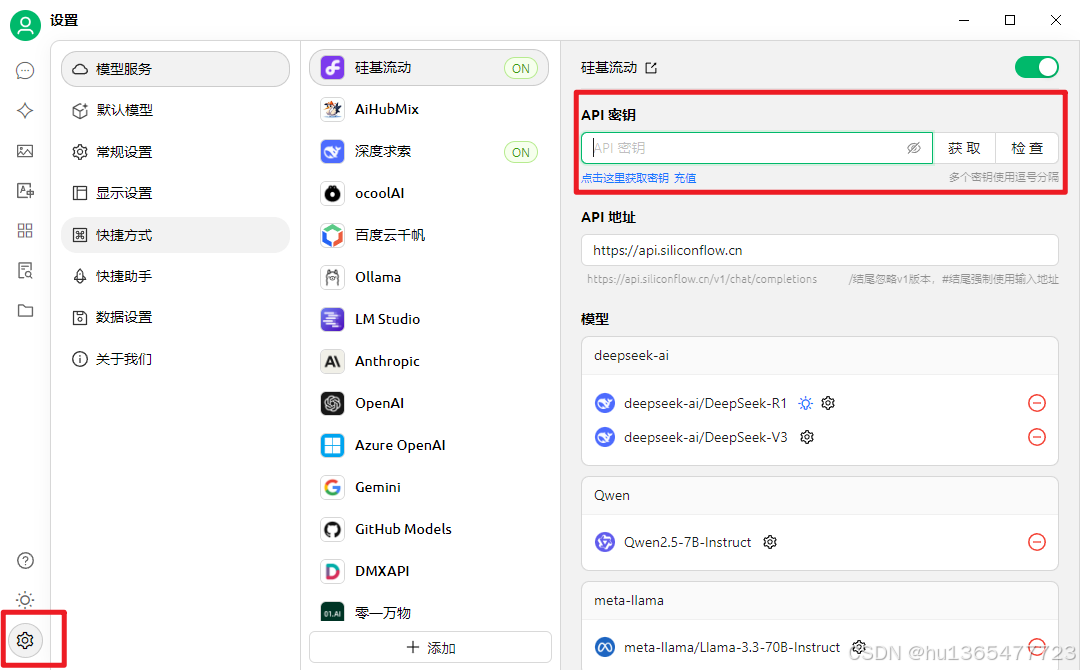Open the translate sidebar icon
The height and width of the screenshot is (670, 1080).
tap(25, 191)
